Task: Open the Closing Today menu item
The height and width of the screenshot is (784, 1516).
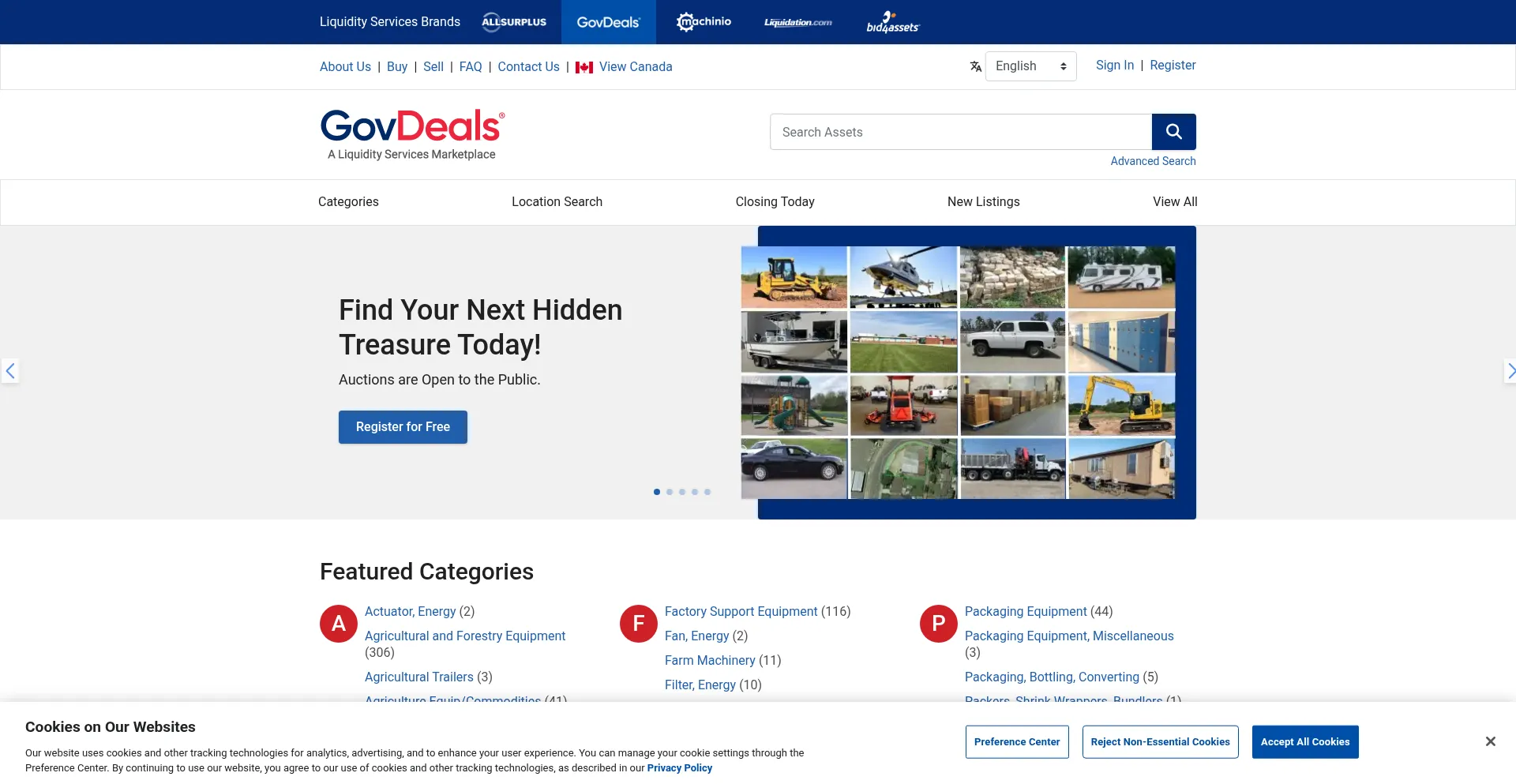Action: (x=775, y=202)
